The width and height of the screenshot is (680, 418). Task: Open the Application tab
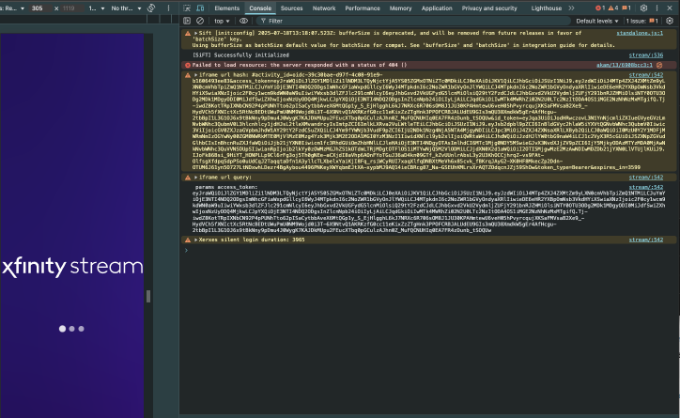coord(437,8)
